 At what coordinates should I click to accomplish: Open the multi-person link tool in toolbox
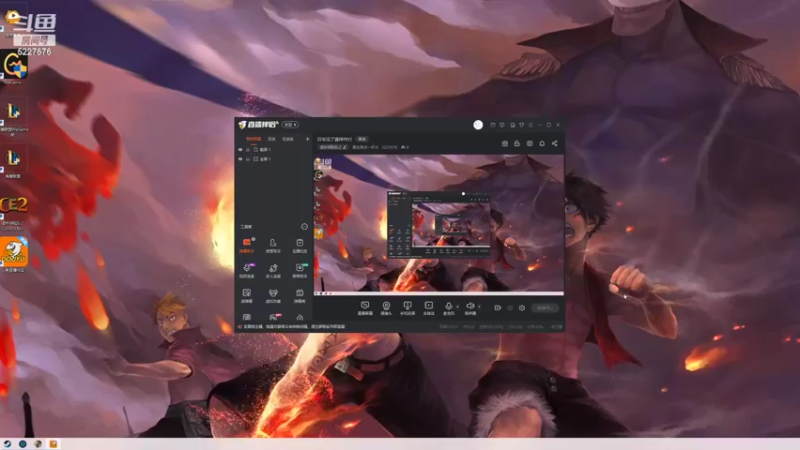point(273,270)
